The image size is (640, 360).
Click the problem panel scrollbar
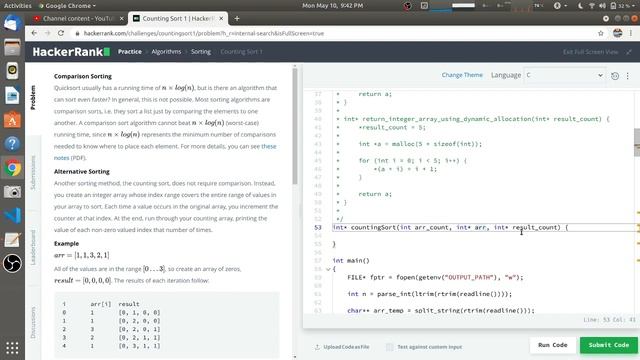coord(295,127)
